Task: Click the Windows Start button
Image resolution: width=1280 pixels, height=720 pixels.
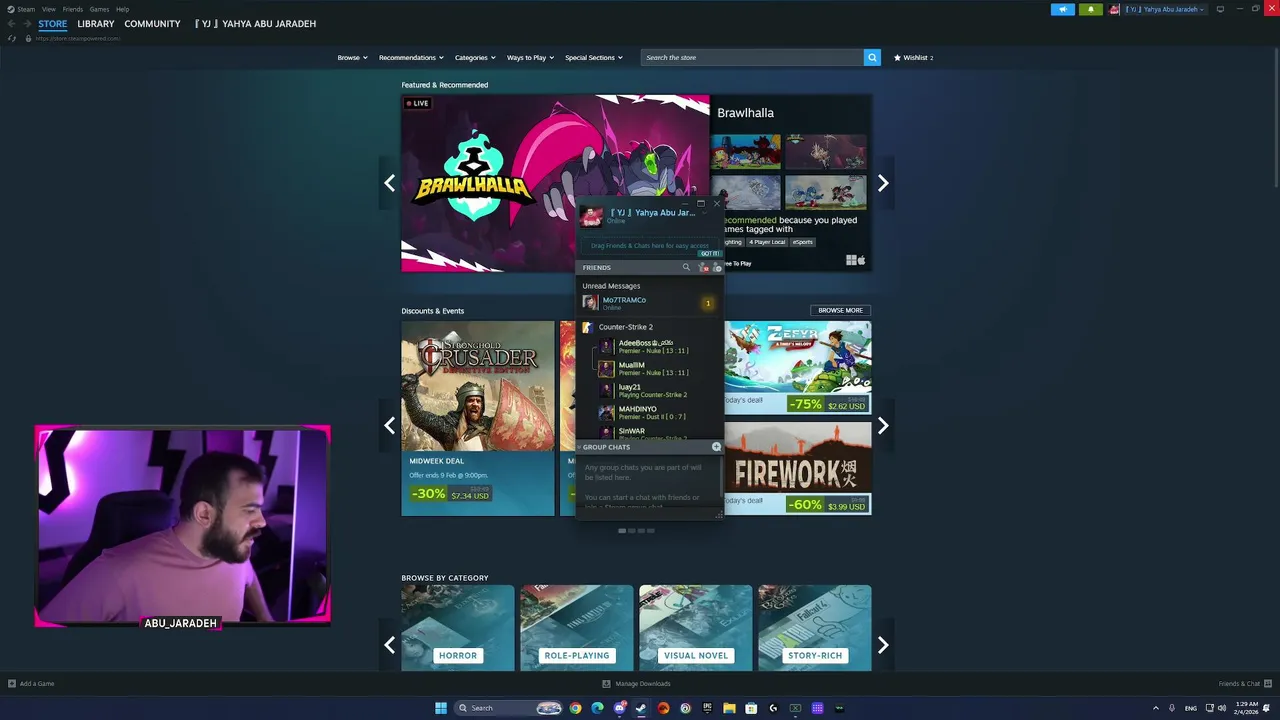Action: click(x=441, y=708)
